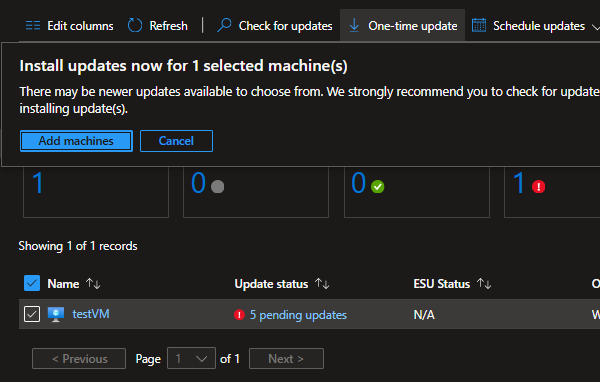
Task: Click the Add machines button
Action: pos(77,141)
